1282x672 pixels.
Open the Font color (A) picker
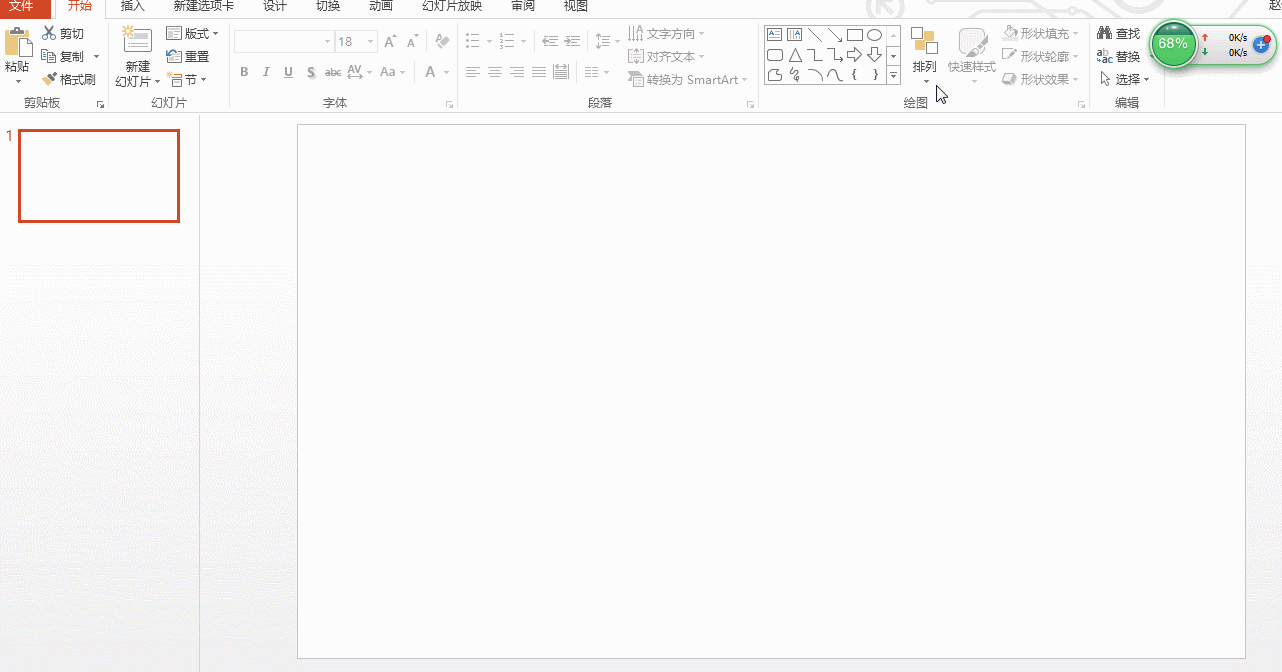pos(435,72)
